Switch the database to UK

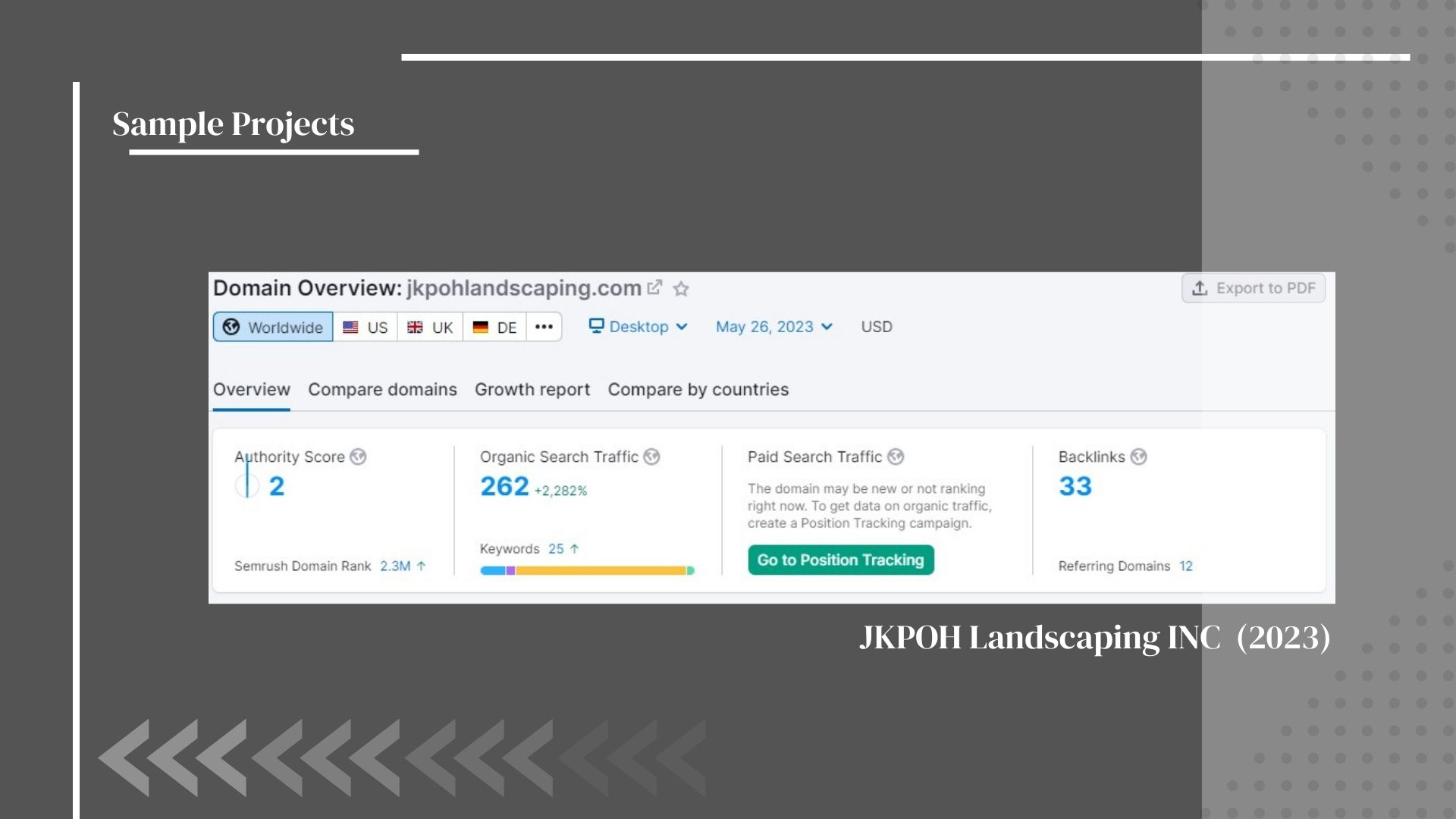430,327
